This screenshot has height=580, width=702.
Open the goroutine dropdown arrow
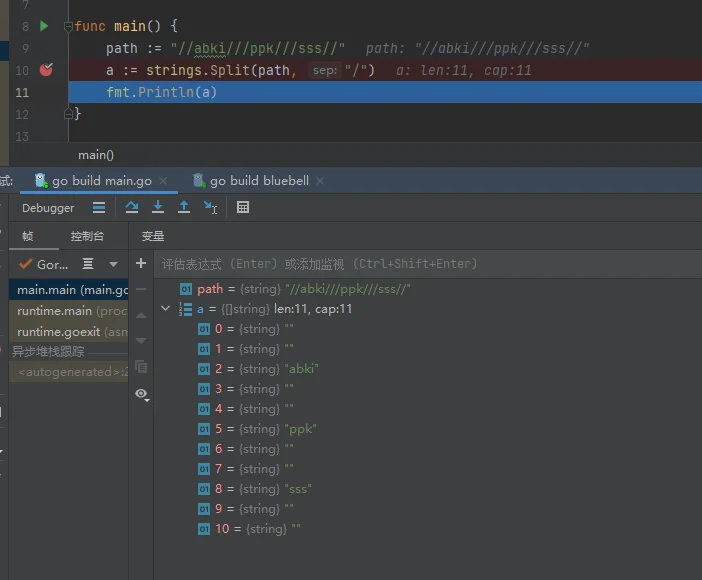[x=113, y=264]
